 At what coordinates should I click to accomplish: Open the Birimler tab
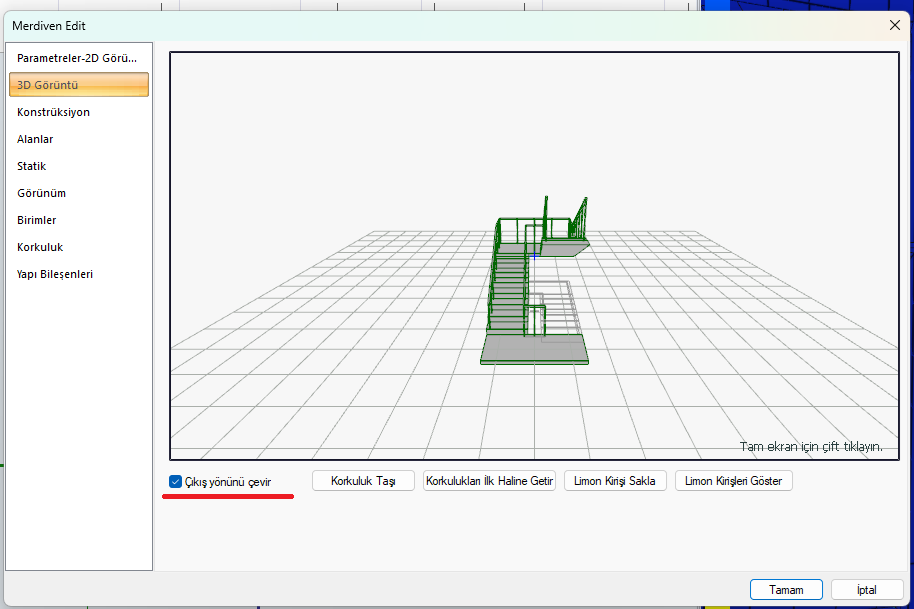pyautogui.click(x=79, y=220)
